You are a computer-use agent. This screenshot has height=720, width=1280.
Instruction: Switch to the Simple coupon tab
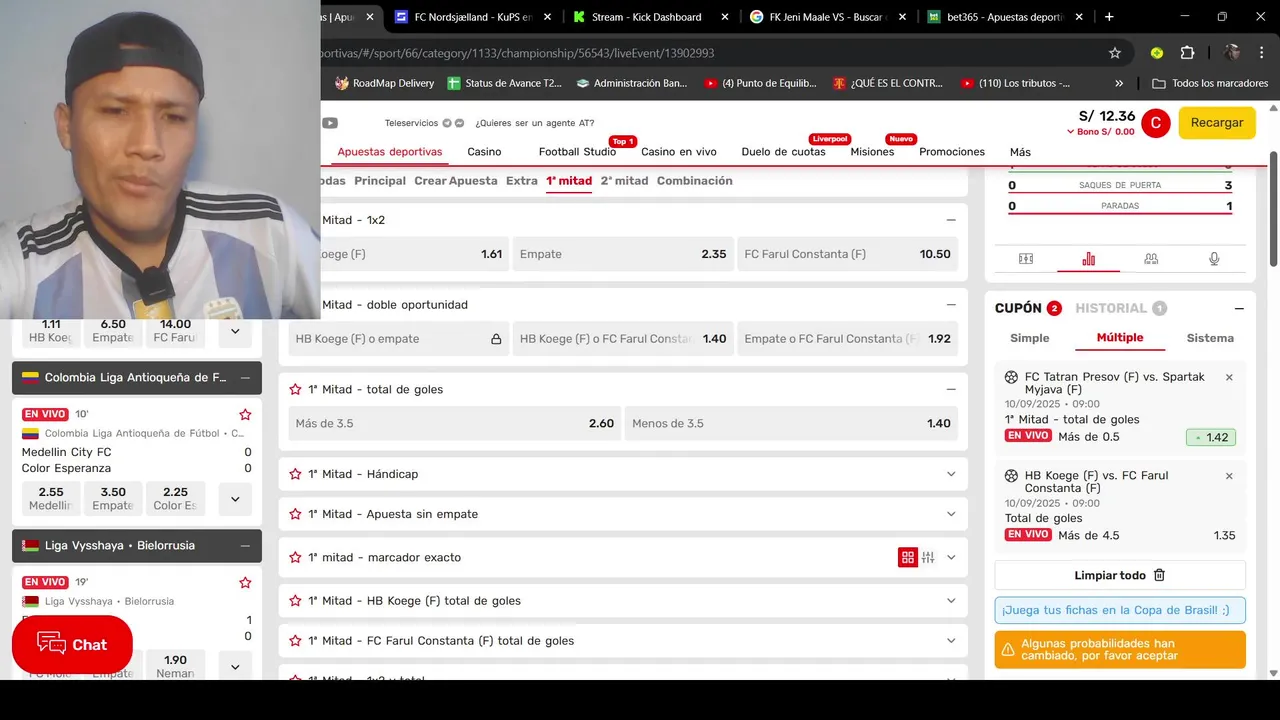tap(1030, 338)
